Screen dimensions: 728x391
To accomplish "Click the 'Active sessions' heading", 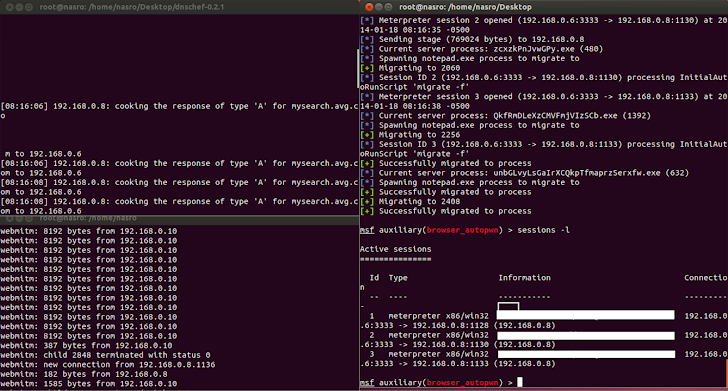I will pyautogui.click(x=396, y=249).
